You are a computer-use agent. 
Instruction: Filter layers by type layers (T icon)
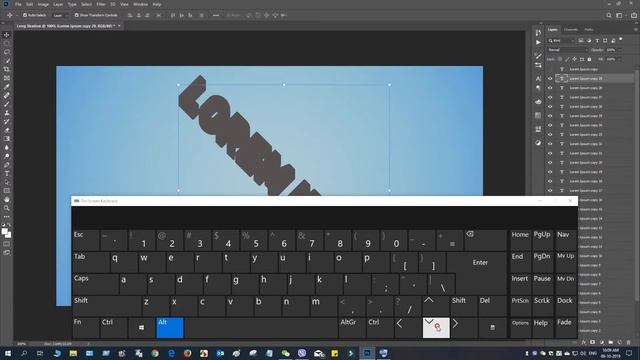point(597,41)
